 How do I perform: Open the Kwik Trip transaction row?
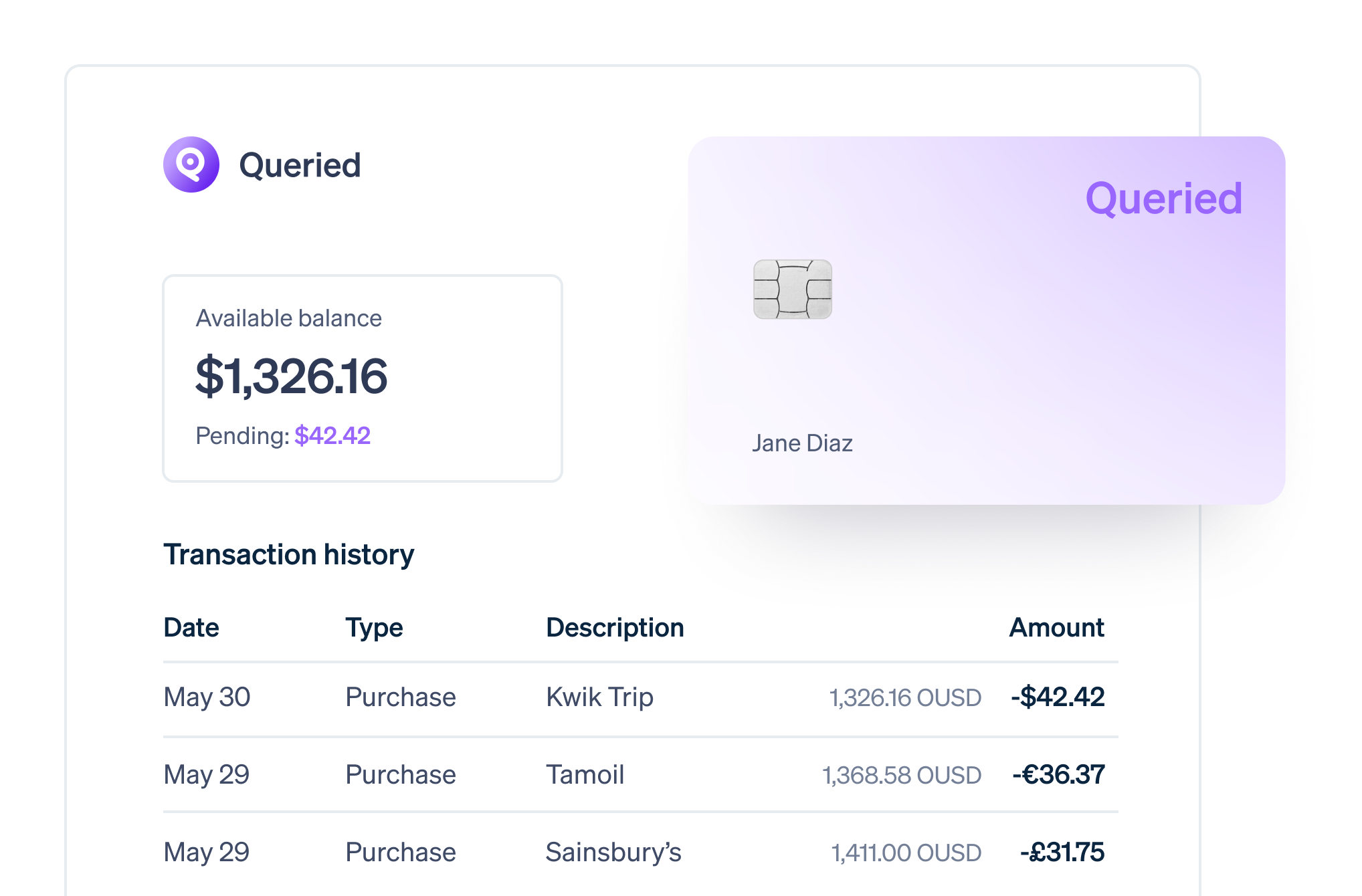(x=641, y=697)
